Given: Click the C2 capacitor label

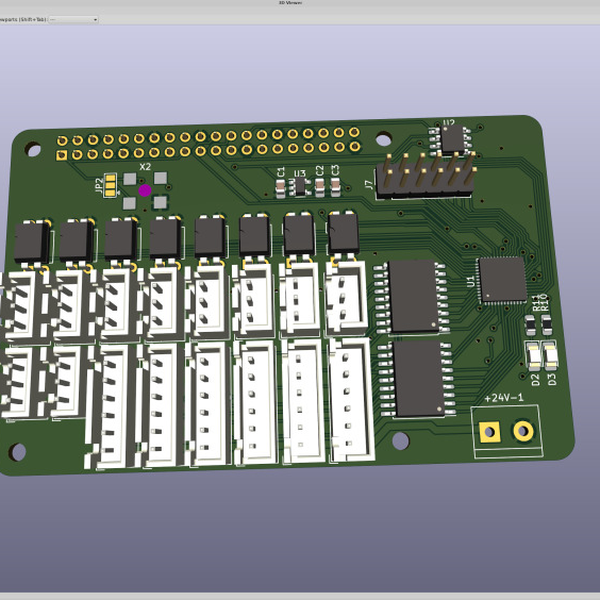Looking at the screenshot, I should [x=320, y=171].
